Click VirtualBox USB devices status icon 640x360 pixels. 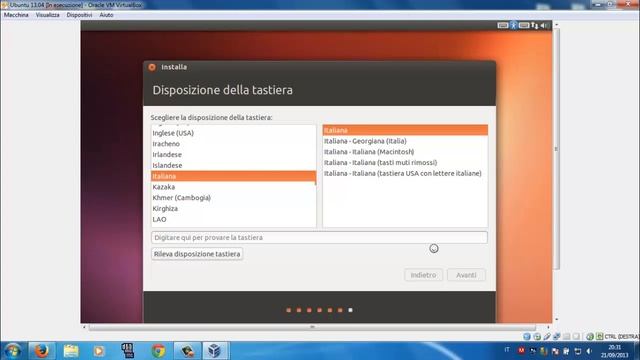click(x=547, y=337)
